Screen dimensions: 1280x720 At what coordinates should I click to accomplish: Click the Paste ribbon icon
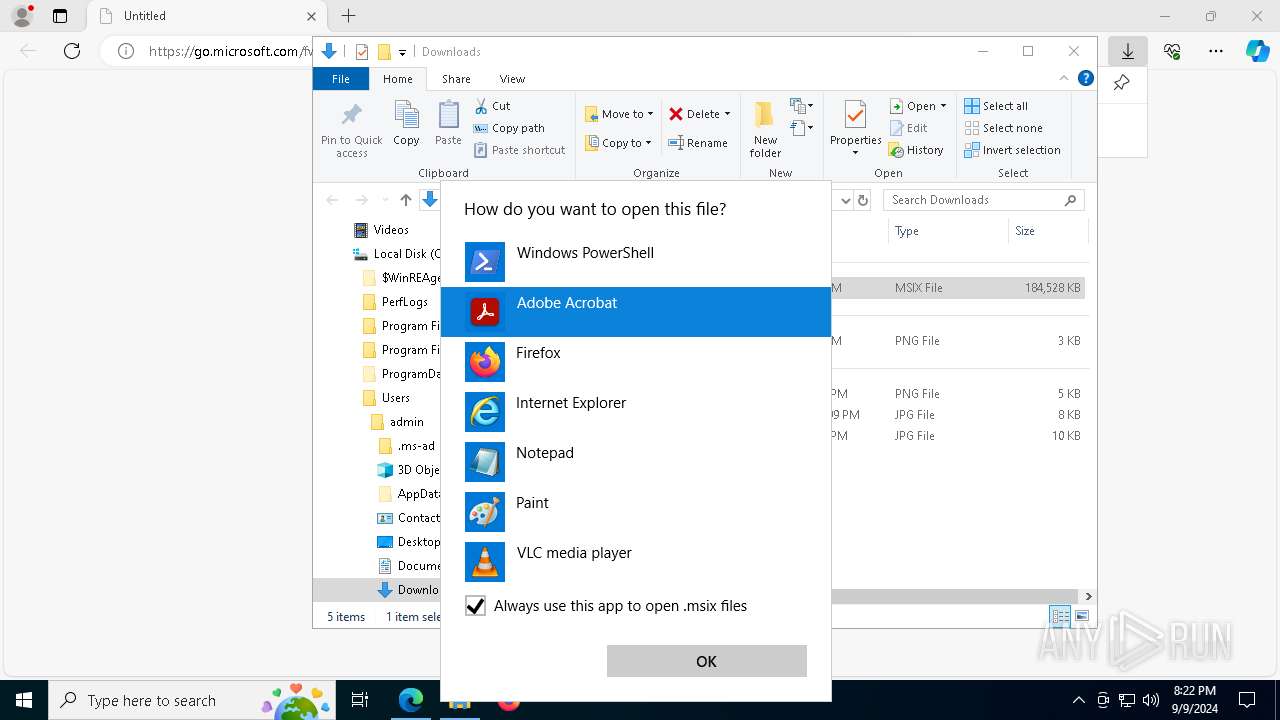tap(448, 124)
